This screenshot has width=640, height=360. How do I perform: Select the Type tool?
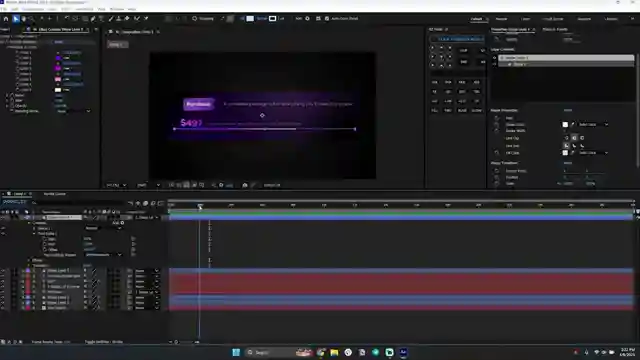102,19
